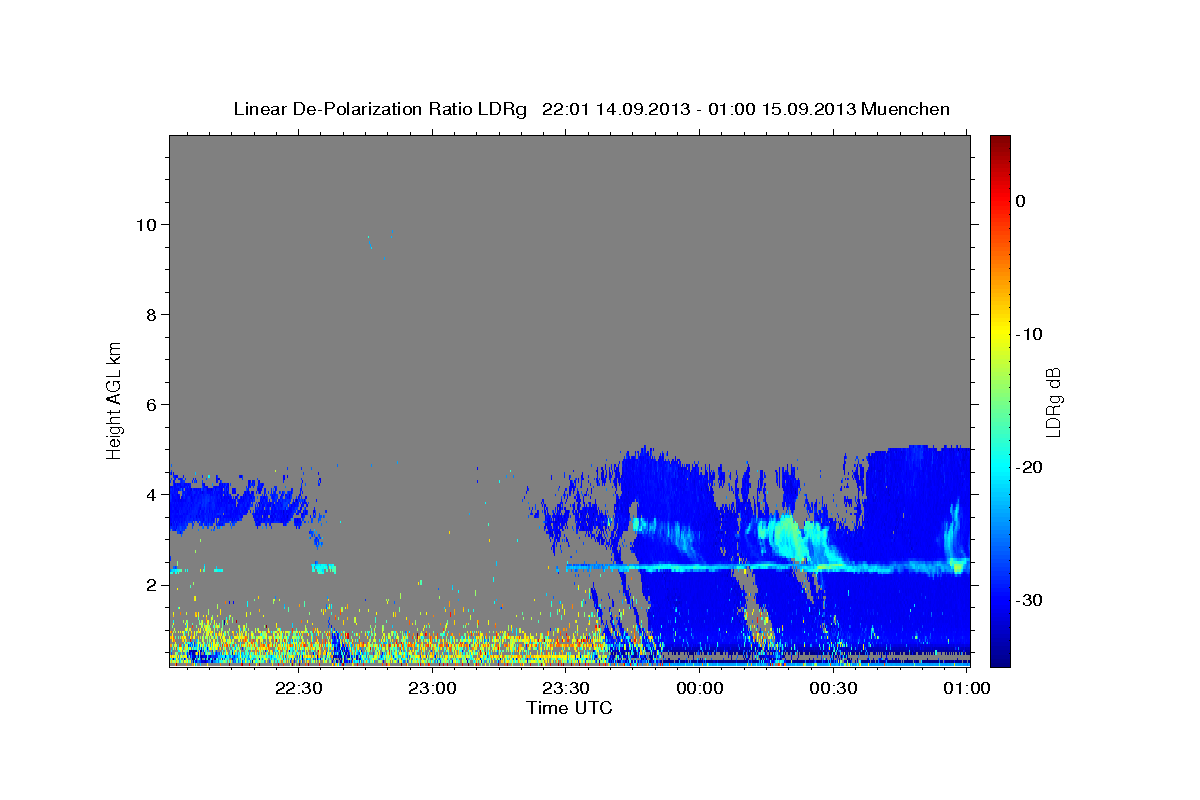Click the height tick label 8

tap(150, 314)
